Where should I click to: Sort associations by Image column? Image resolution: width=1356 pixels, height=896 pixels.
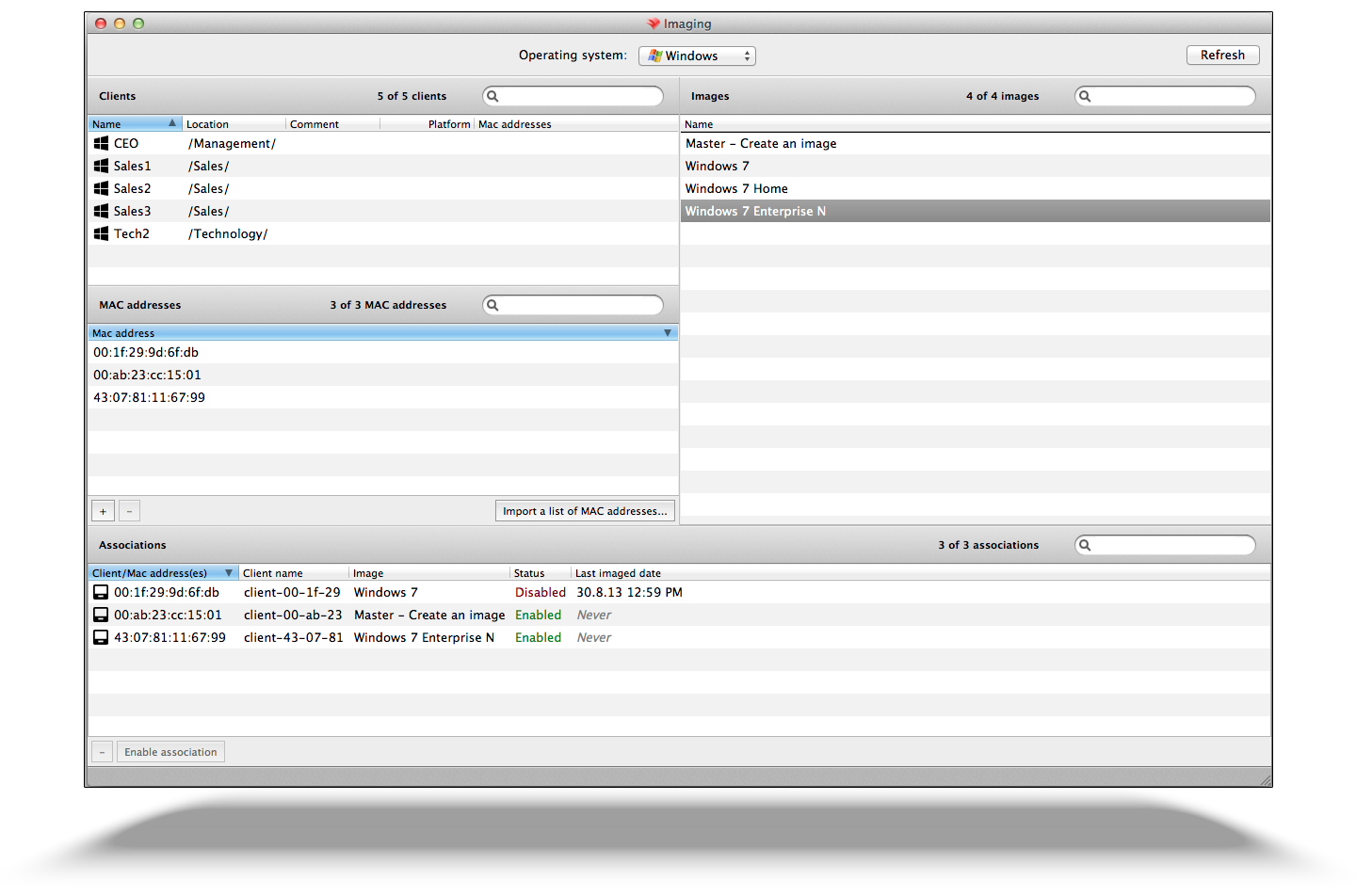coord(428,573)
